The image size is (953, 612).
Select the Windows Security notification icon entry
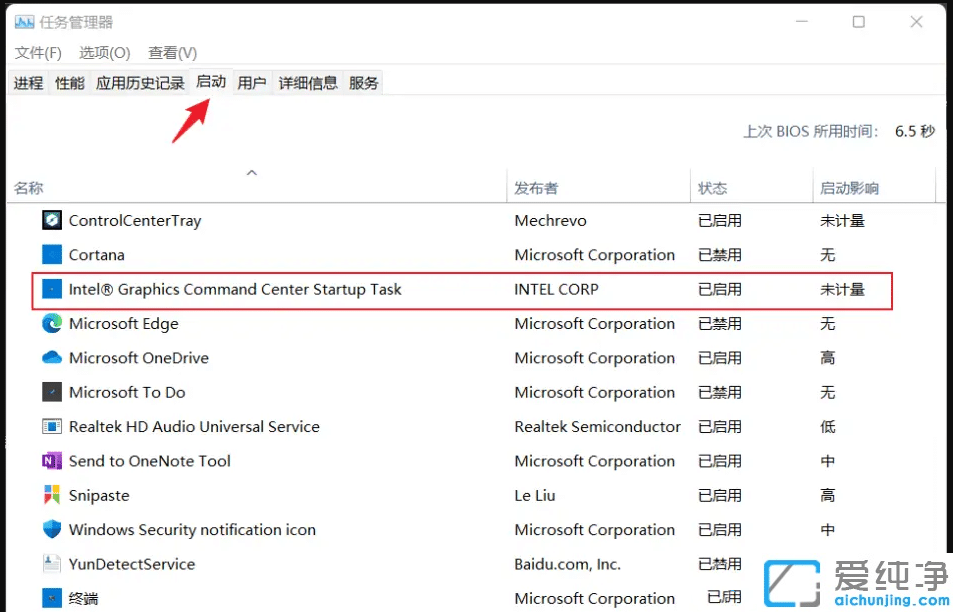[x=52, y=529]
